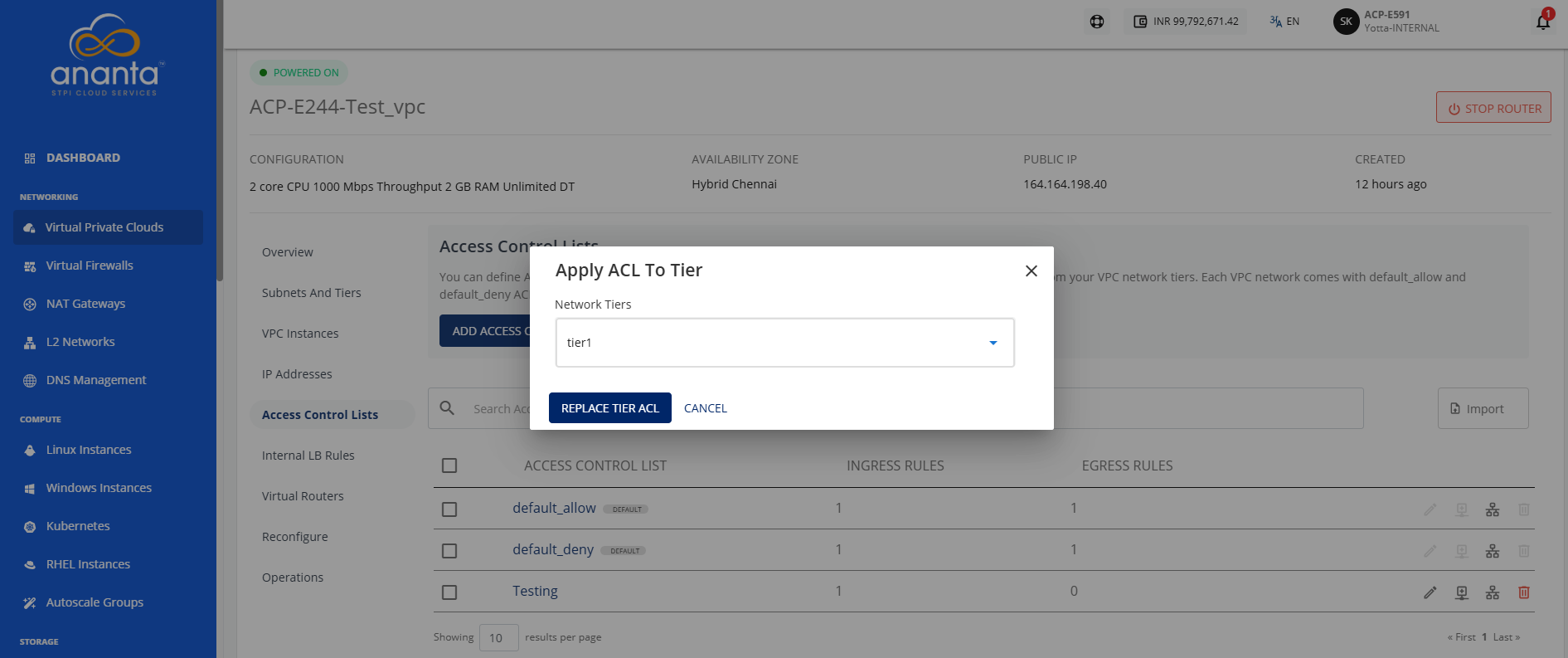
Task: Apply Testing ACL to tier via network icon
Action: click(x=1493, y=592)
